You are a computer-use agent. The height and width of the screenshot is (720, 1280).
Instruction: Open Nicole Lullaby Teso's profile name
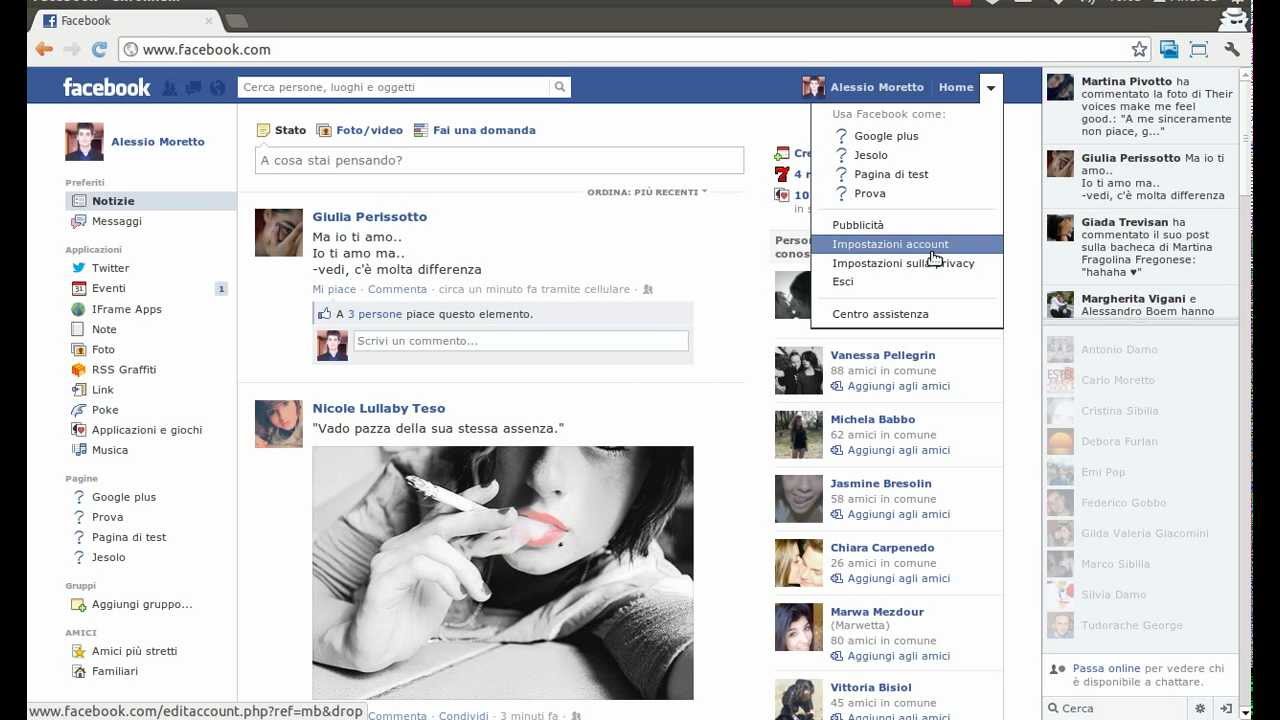pyautogui.click(x=378, y=408)
